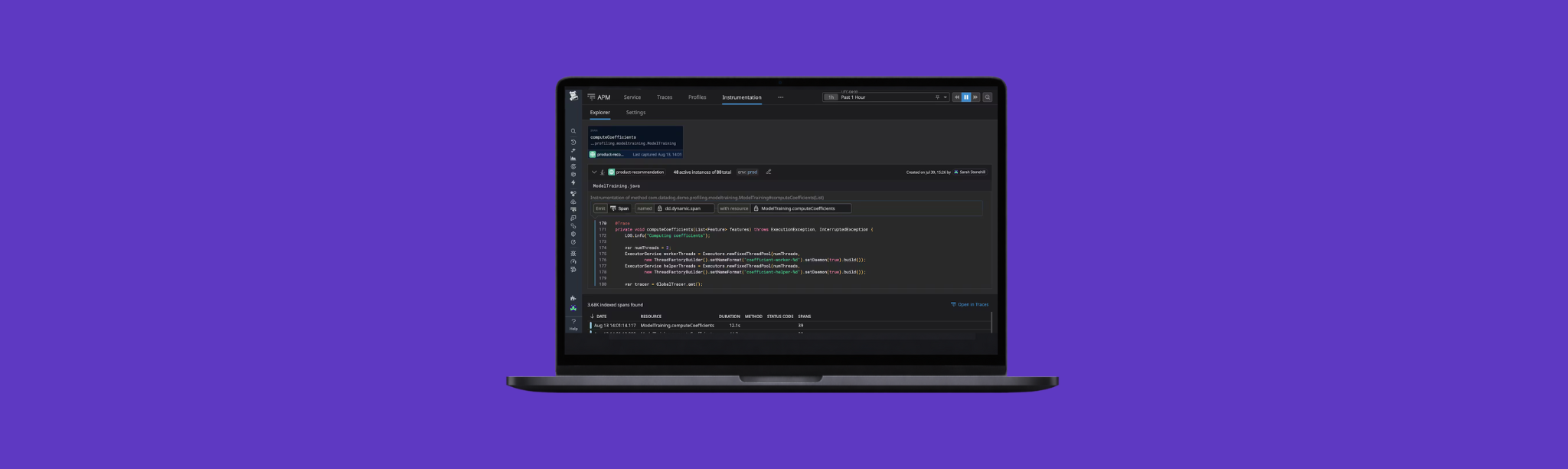This screenshot has width=1568, height=469.
Task: Click RESOURCE column header
Action: pyautogui.click(x=651, y=316)
